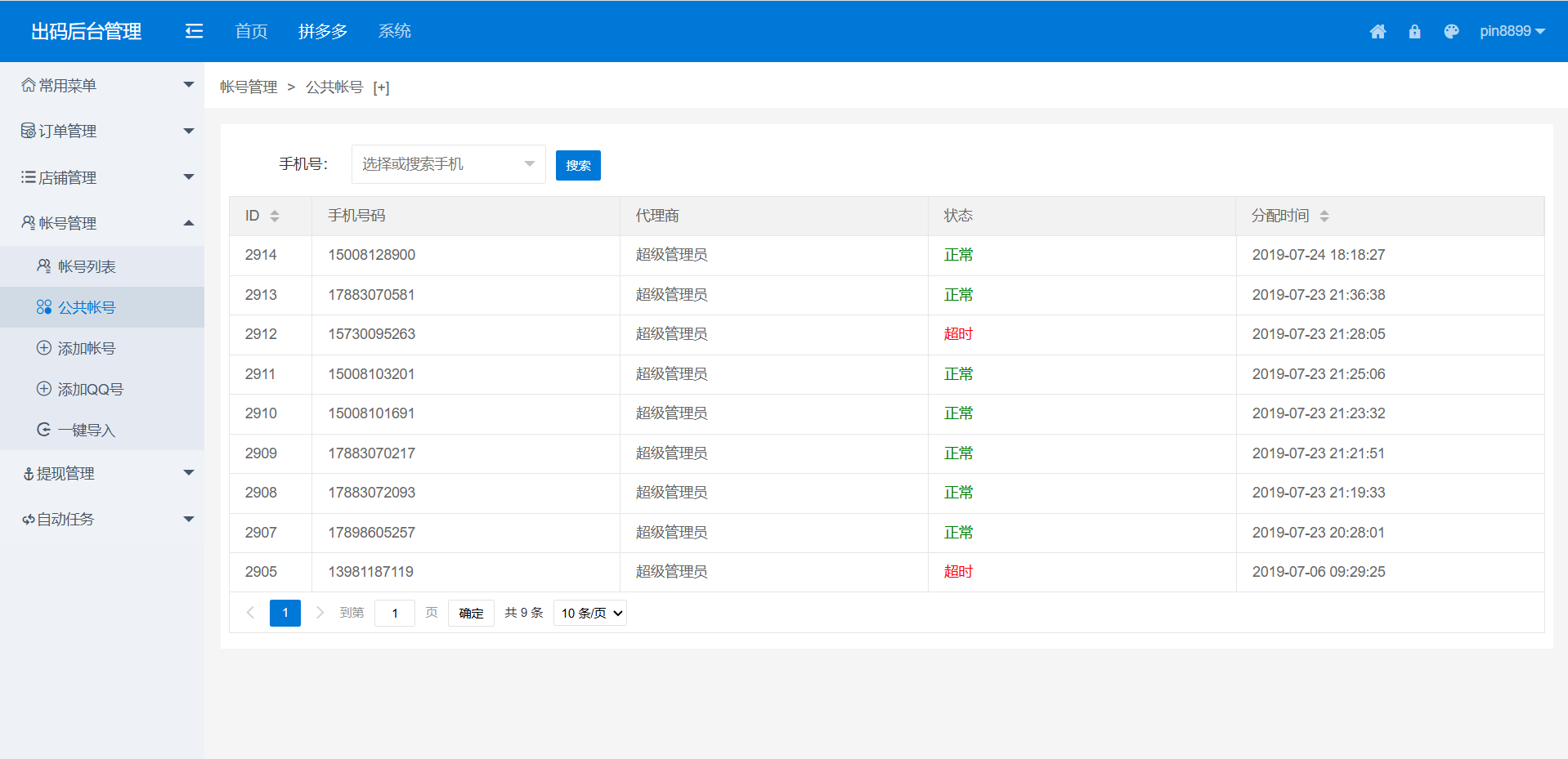Image resolution: width=1568 pixels, height=759 pixels.
Task: Collapse the sidebar using the hamburger icon
Action: 194,31
